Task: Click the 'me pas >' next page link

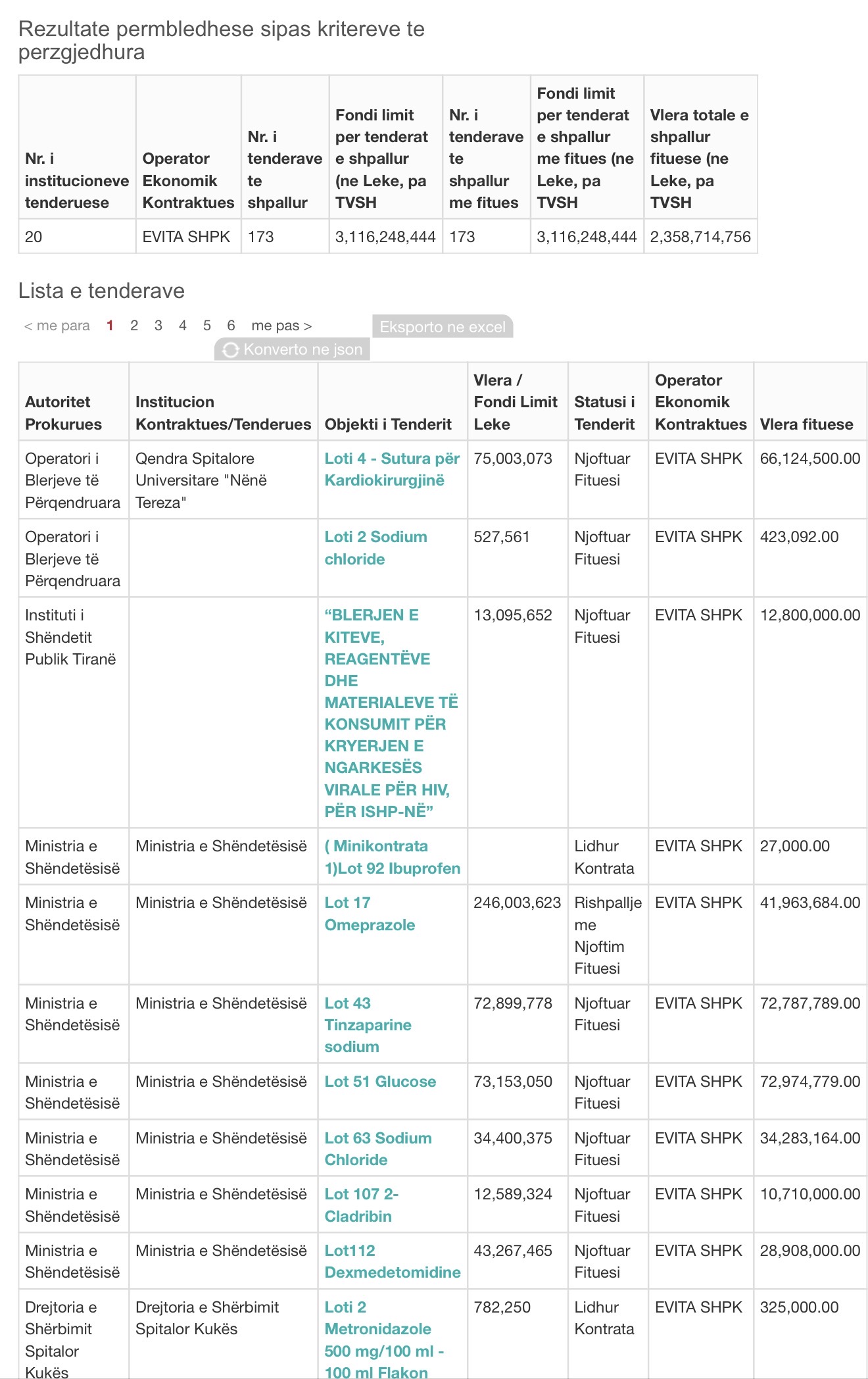Action: 281,326
